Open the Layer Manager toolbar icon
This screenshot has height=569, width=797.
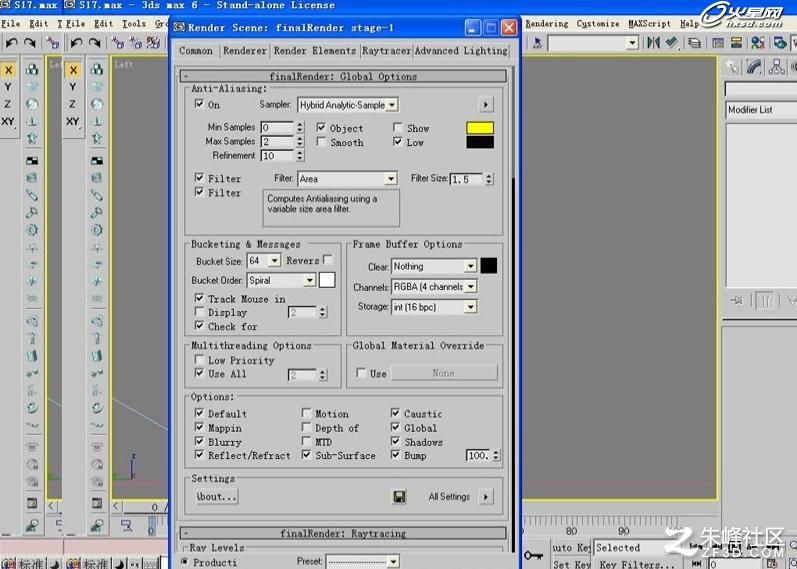pyautogui.click(x=694, y=43)
